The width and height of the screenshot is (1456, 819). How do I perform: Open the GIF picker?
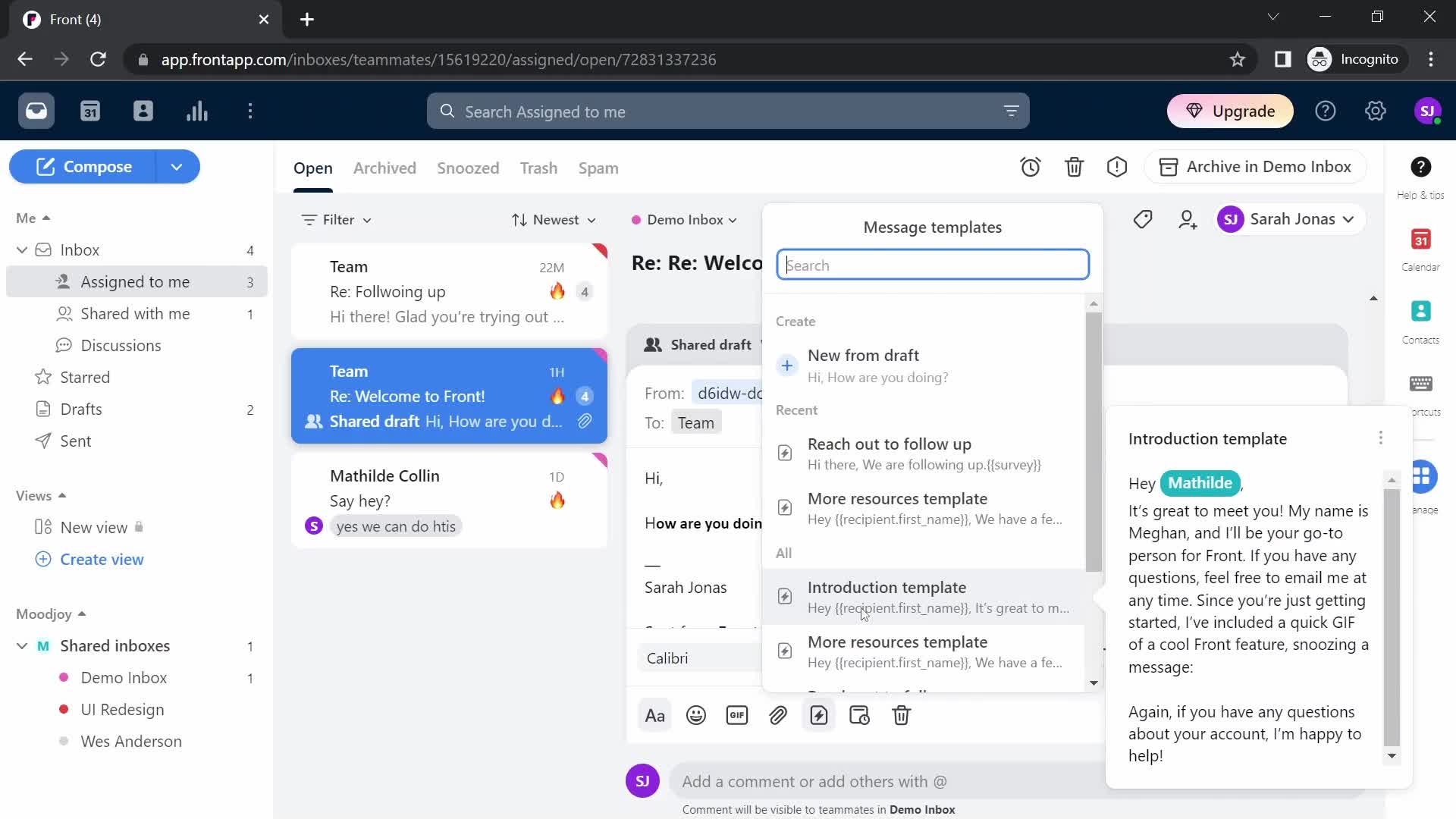coord(737,715)
